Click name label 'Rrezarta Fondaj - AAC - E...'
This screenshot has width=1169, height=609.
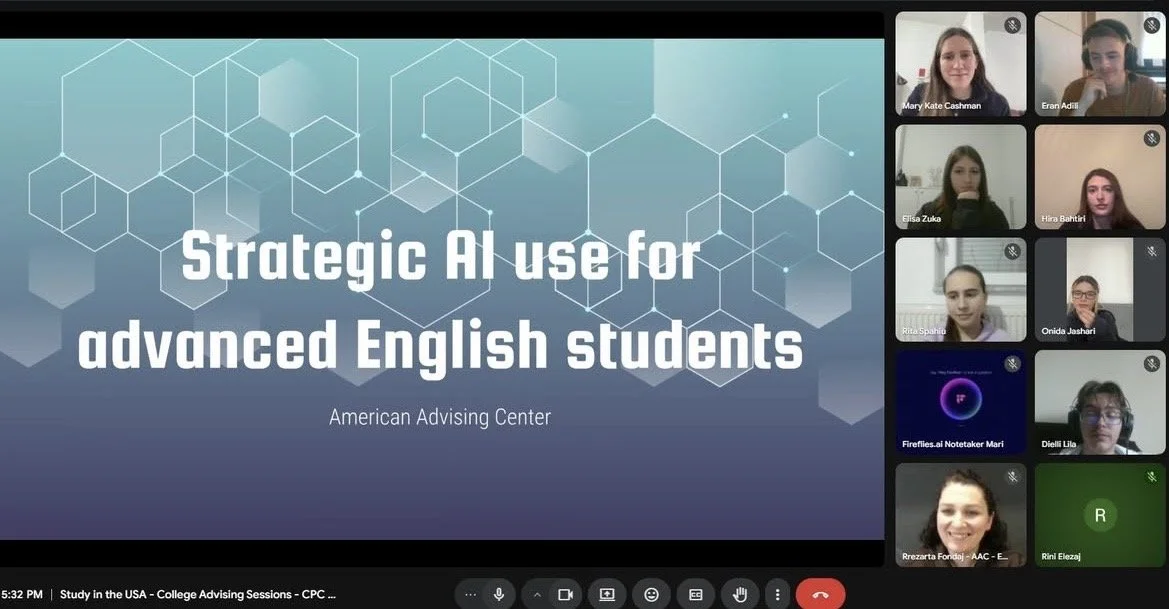pos(954,557)
